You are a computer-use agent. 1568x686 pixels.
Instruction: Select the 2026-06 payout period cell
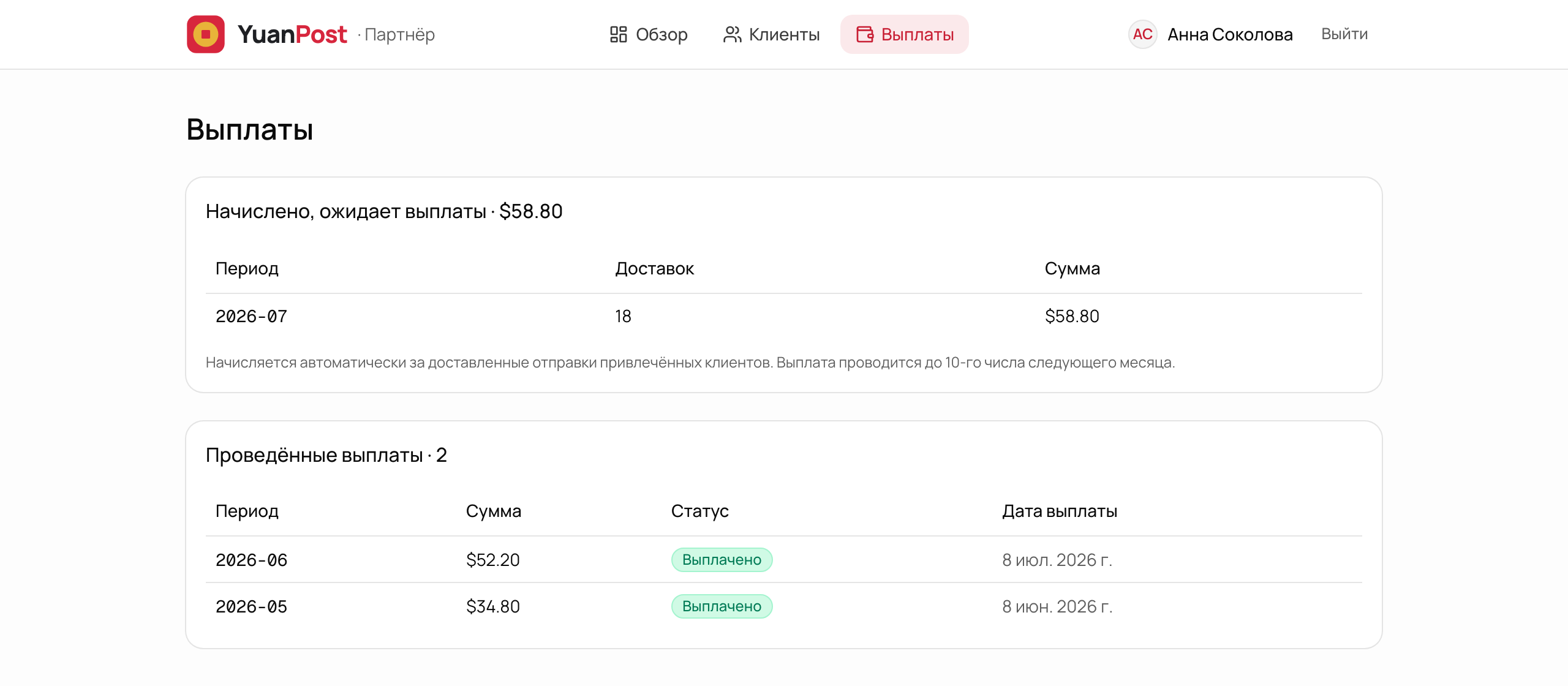[x=251, y=560]
